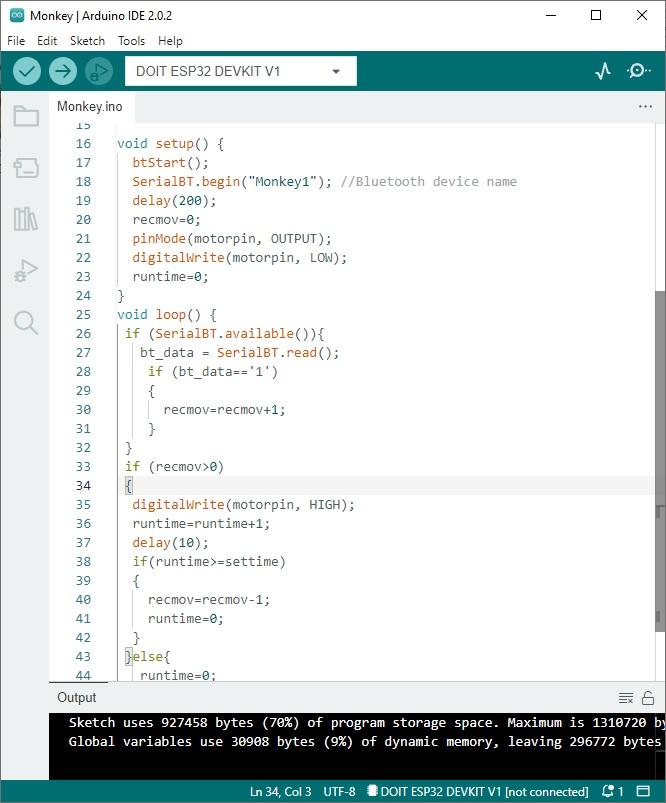Click recmov=recmov+1; statement

tap(224, 410)
